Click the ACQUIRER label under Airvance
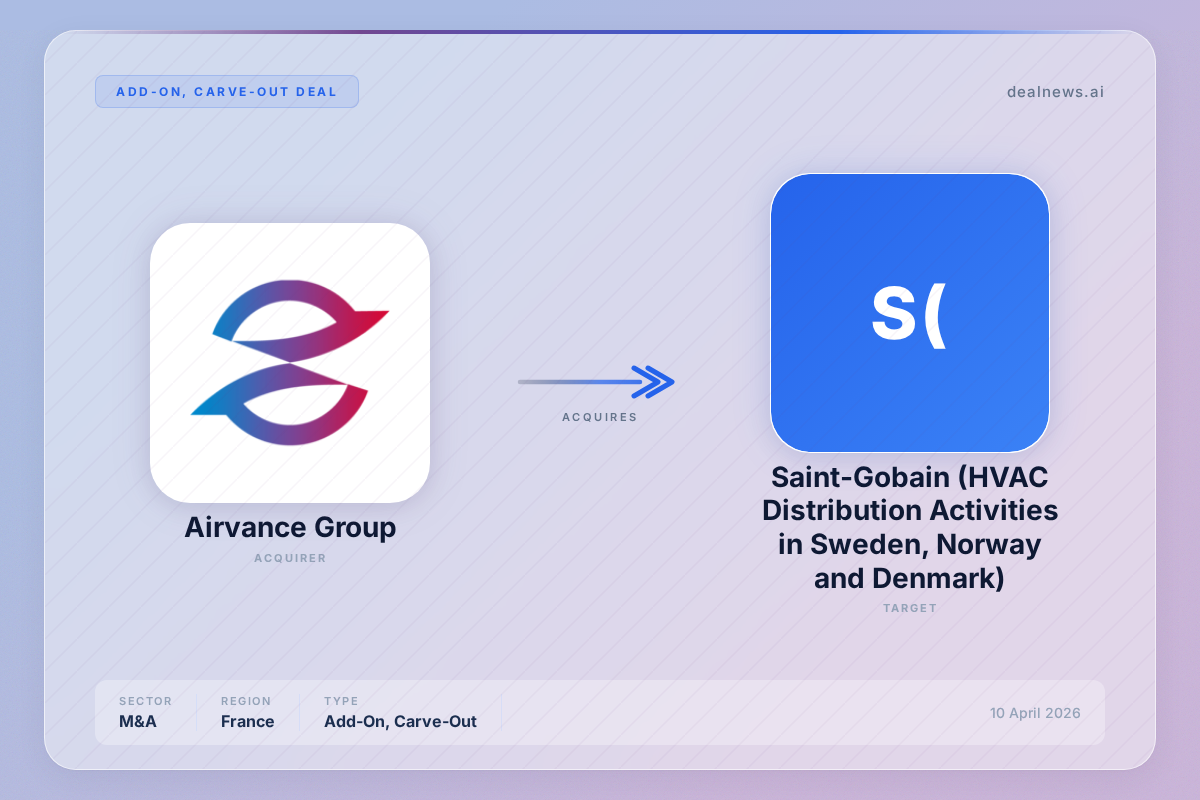Image resolution: width=1200 pixels, height=800 pixels. pos(290,558)
